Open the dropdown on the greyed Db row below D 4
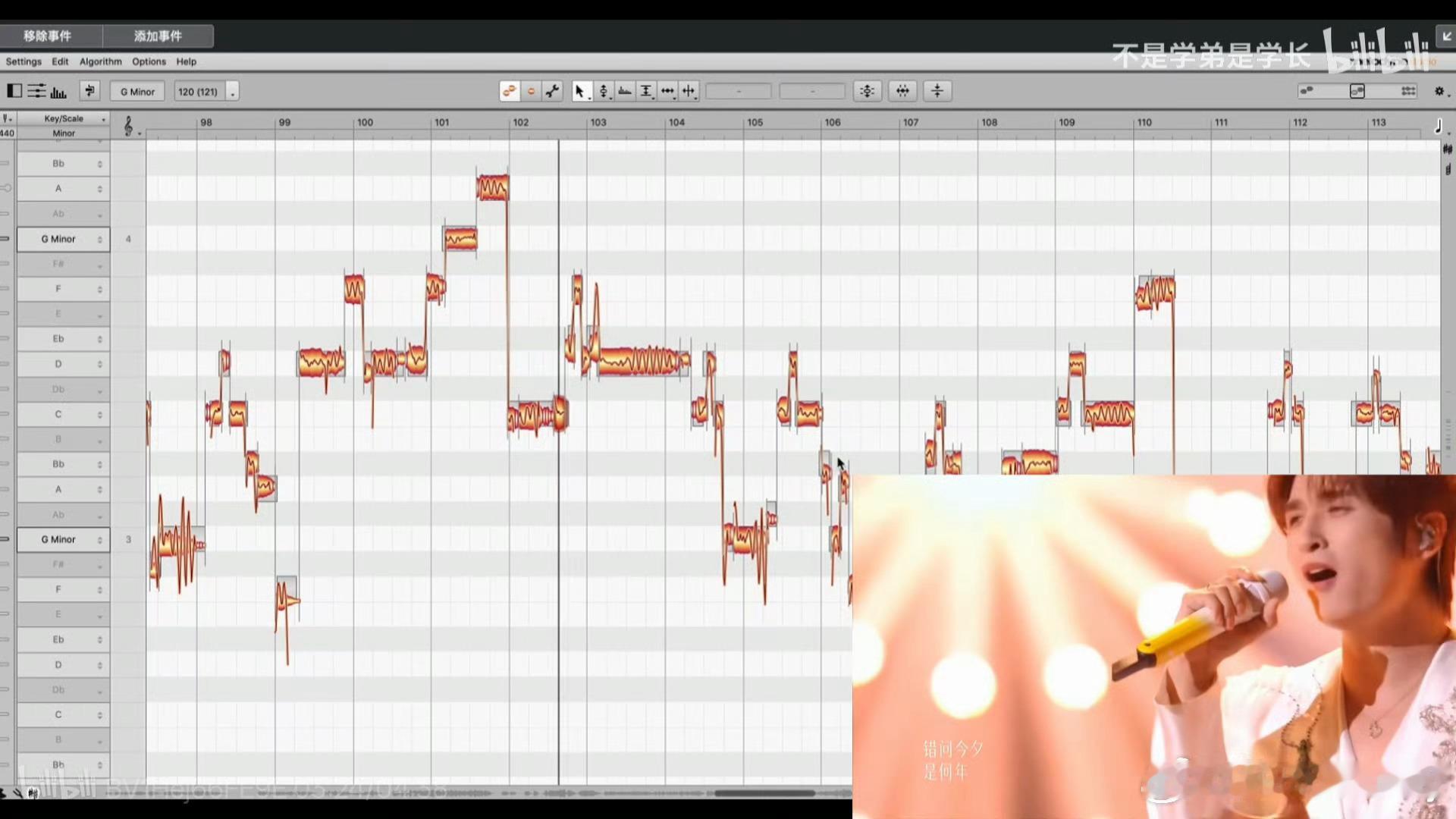Image resolution: width=1456 pixels, height=819 pixels. (99, 391)
